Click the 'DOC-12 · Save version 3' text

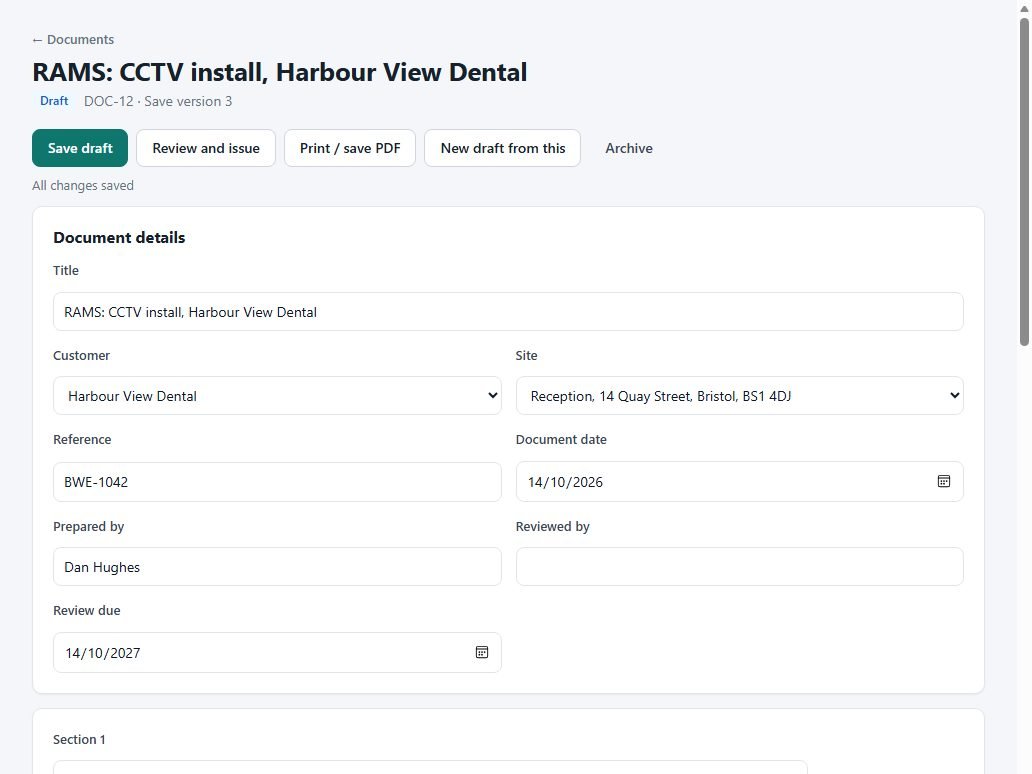pyautogui.click(x=158, y=101)
